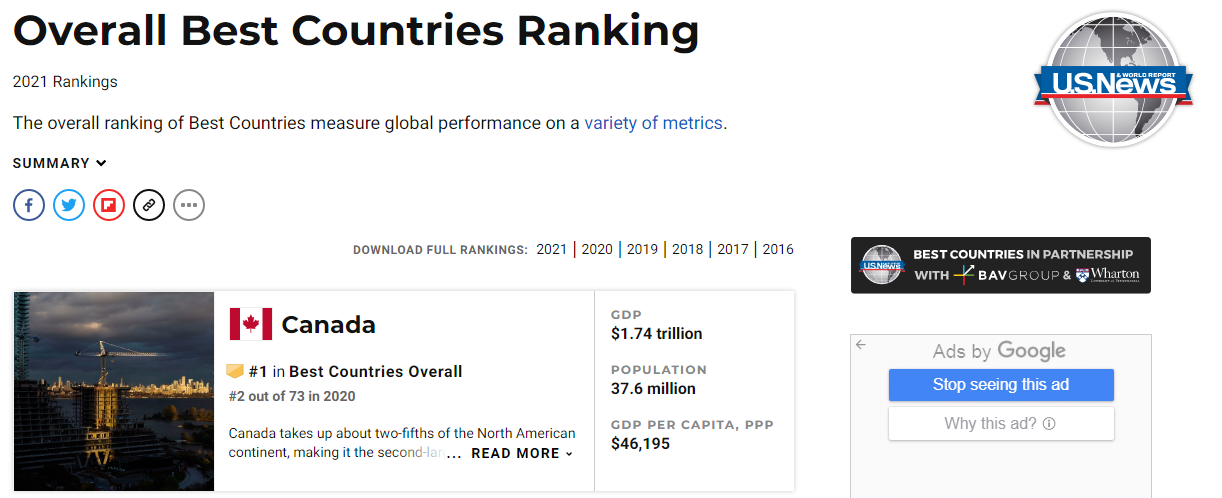Open more sharing options ellipsis

(x=189, y=206)
